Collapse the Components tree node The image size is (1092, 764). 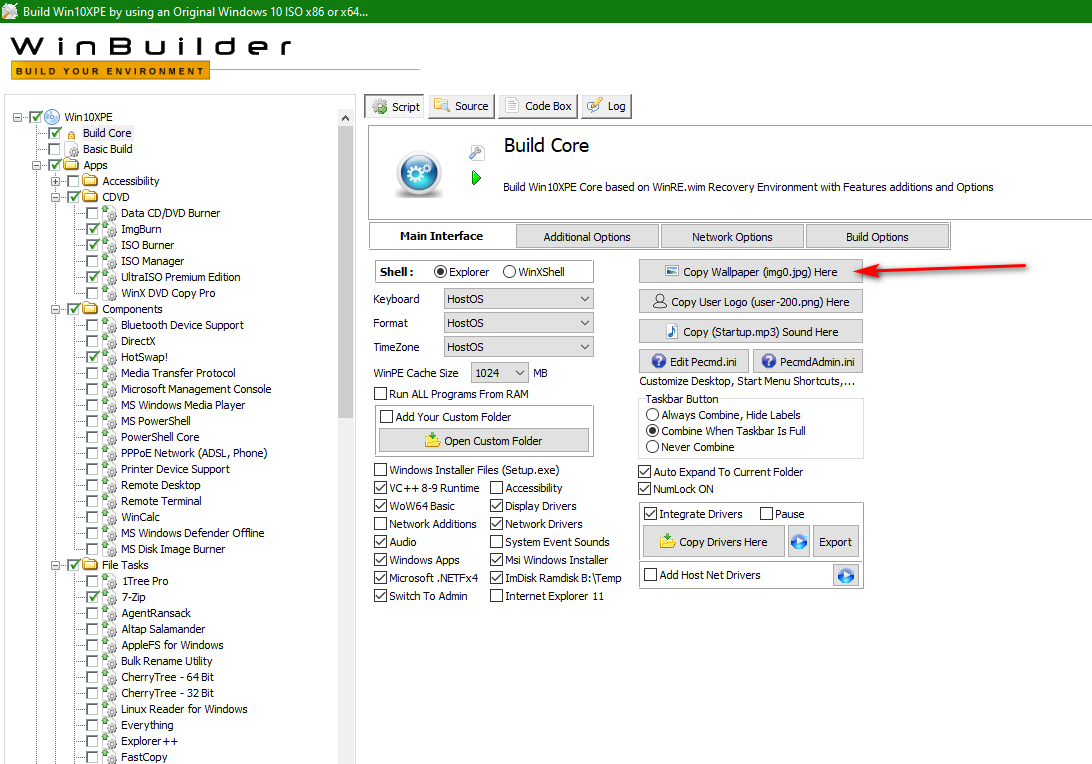point(55,309)
